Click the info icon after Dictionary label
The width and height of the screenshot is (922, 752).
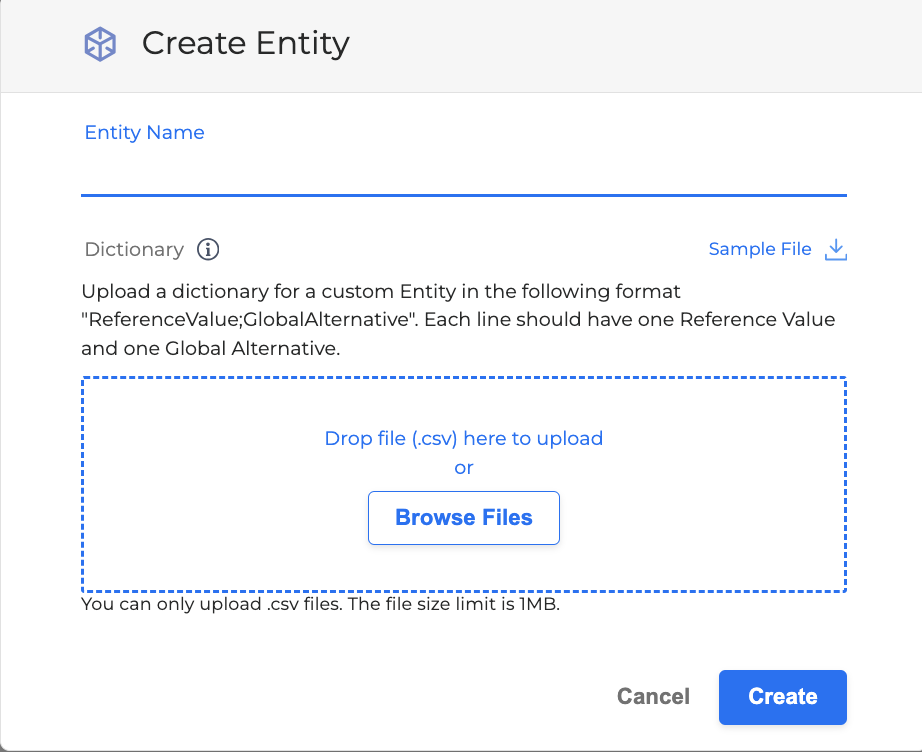[208, 249]
